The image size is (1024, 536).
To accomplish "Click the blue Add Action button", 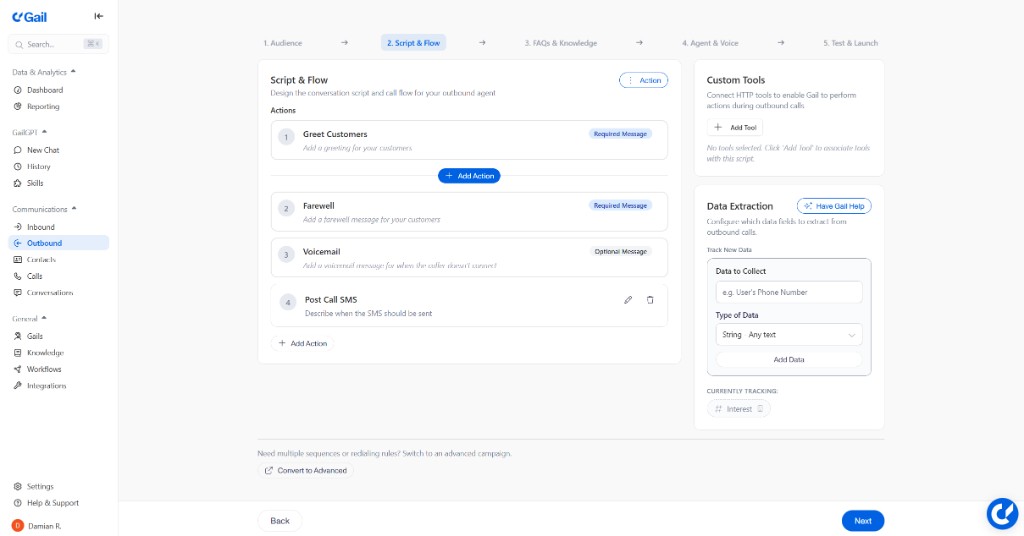I will click(x=469, y=176).
